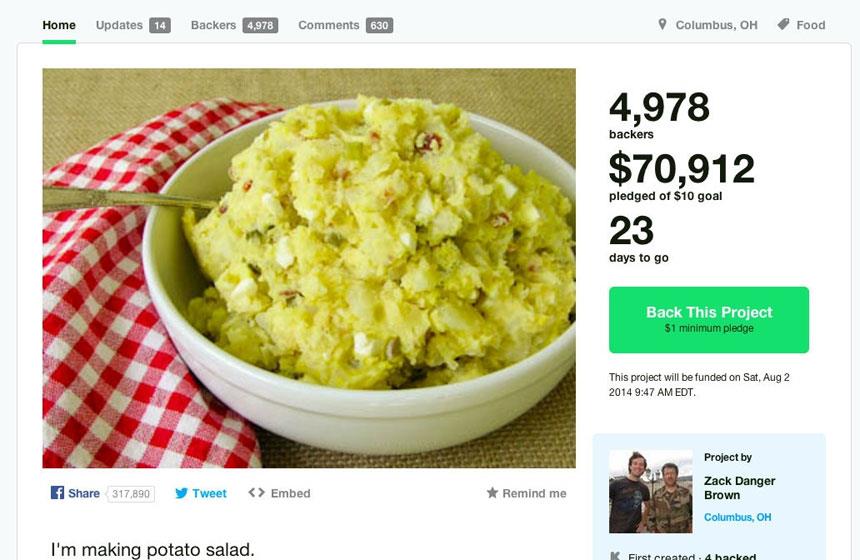This screenshot has height=560, width=860.
Task: Click the Twitter bird icon
Action: click(181, 493)
